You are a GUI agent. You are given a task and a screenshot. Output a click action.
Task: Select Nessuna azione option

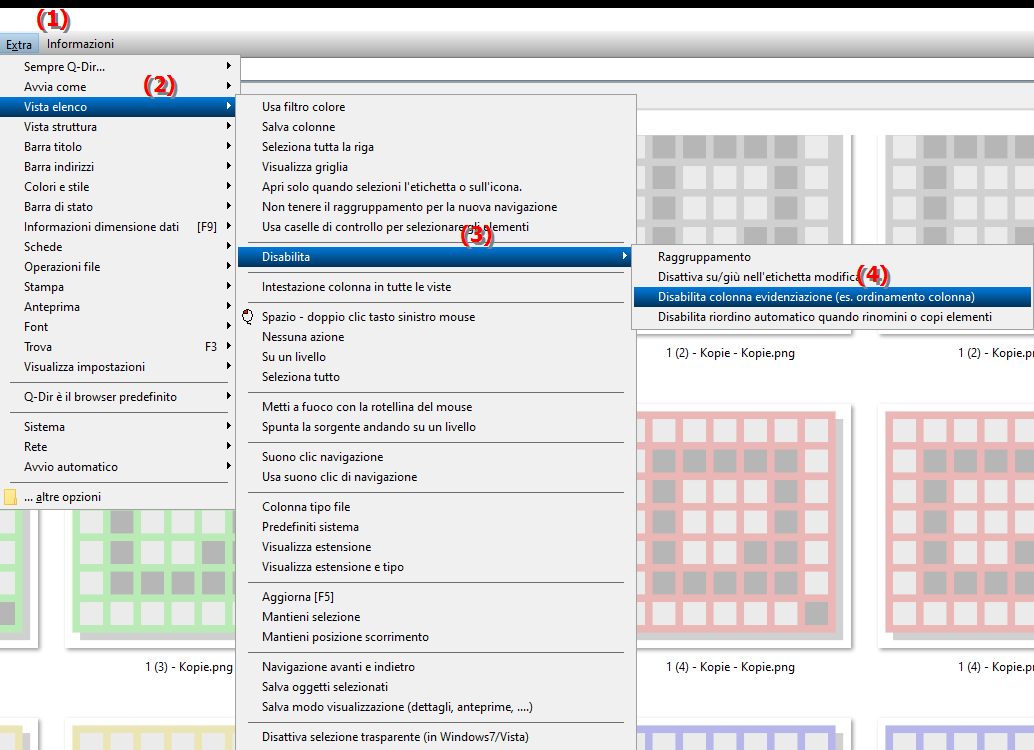coord(435,336)
